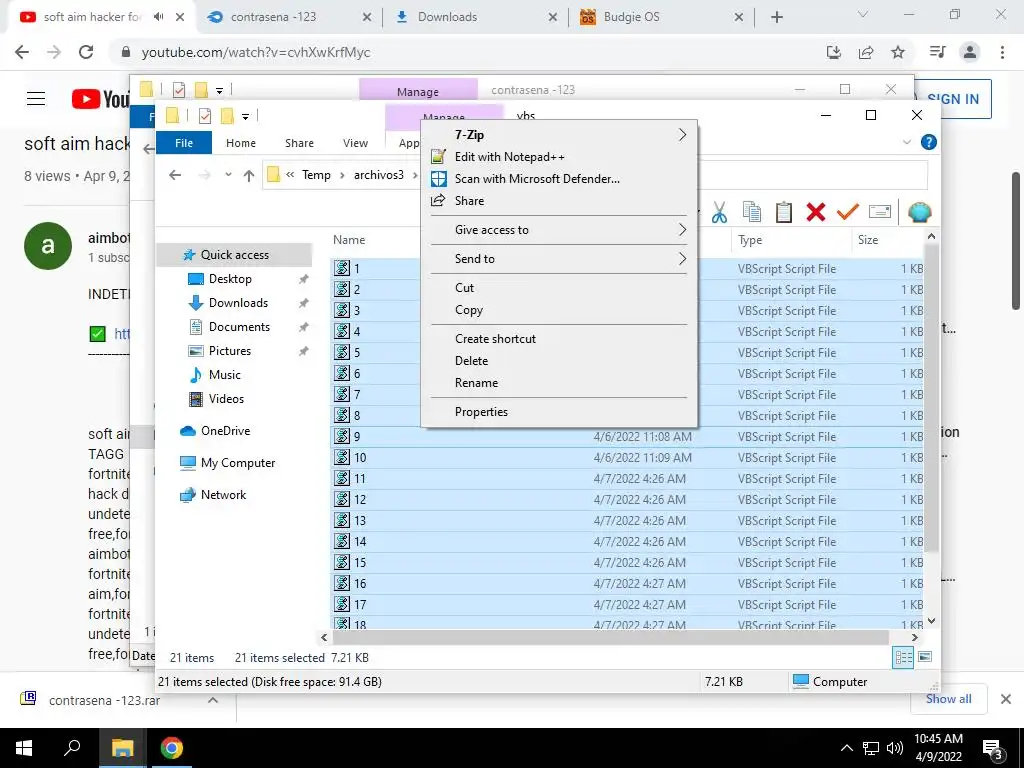Open Documents in navigation pane
Image resolution: width=1024 pixels, height=768 pixels.
pyautogui.click(x=239, y=327)
